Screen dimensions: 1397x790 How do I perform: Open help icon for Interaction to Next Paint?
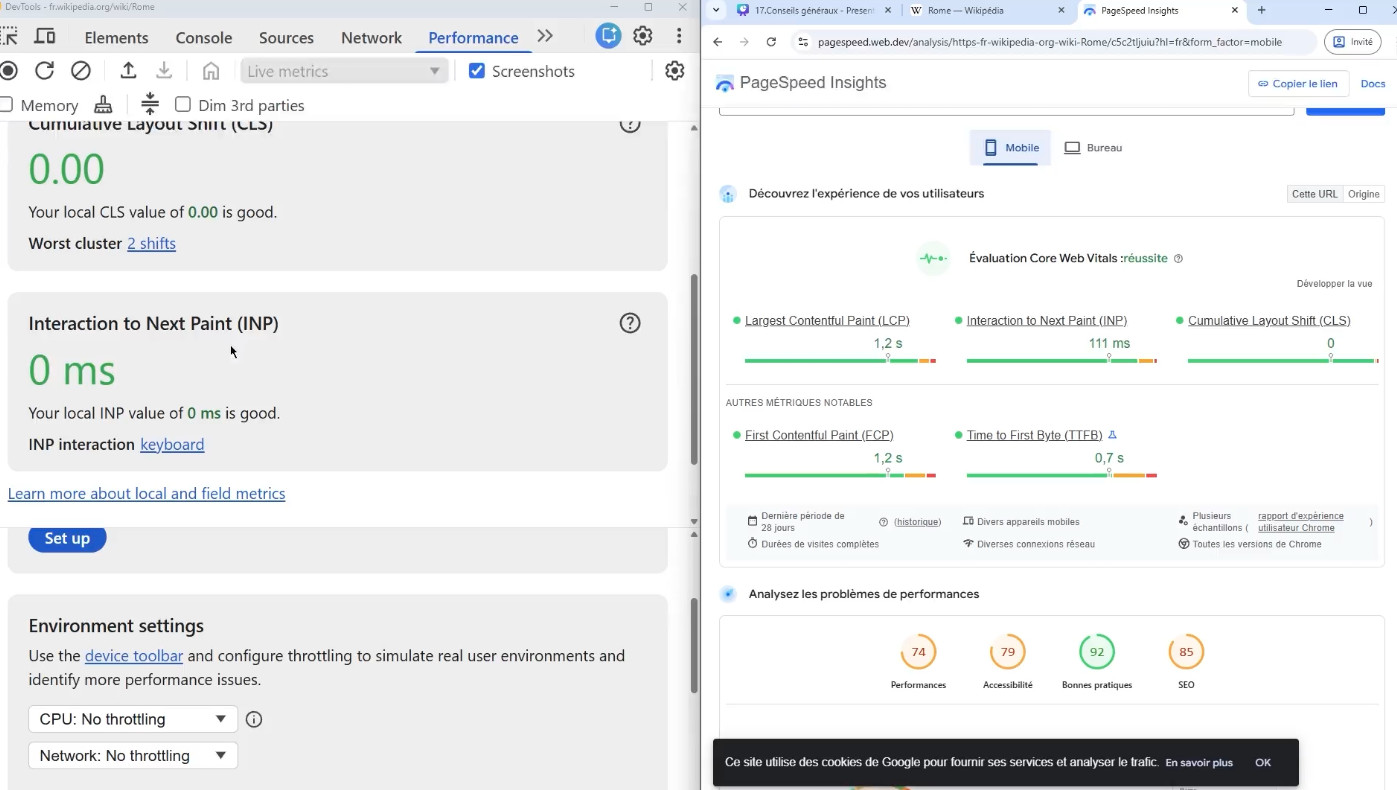(x=630, y=323)
